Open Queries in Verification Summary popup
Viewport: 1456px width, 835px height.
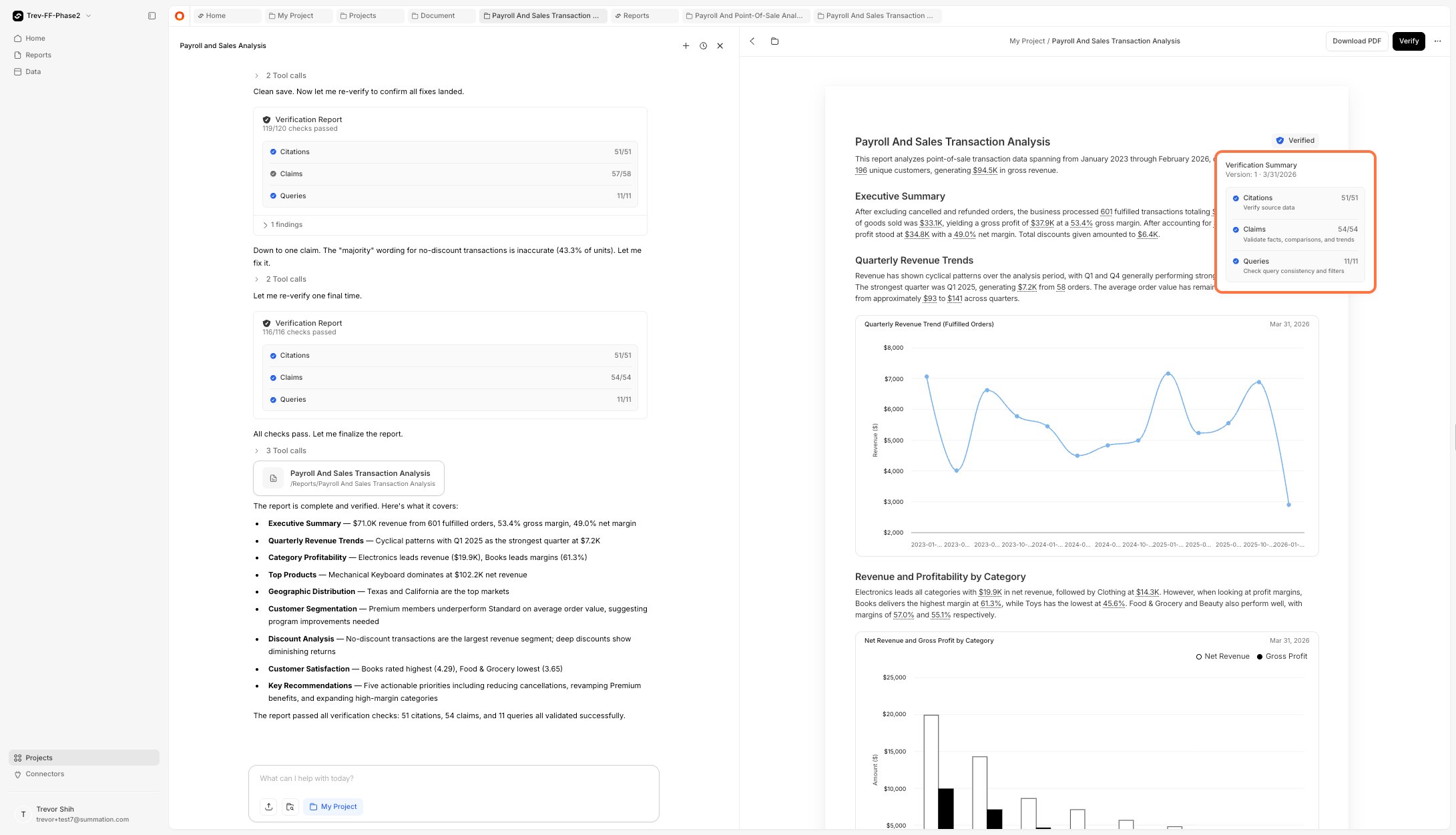pyautogui.click(x=1295, y=266)
